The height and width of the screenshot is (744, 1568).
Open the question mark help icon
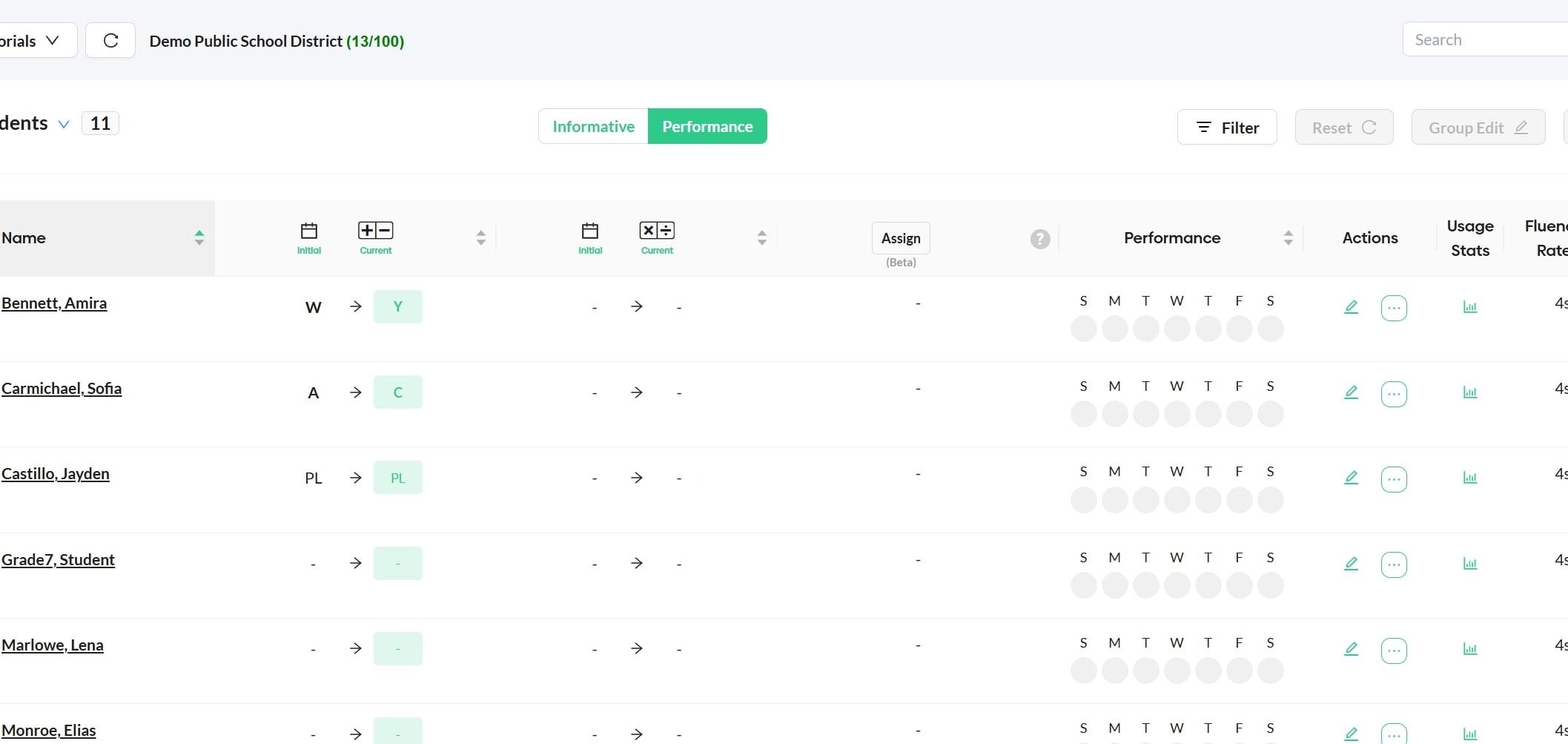tap(1040, 239)
